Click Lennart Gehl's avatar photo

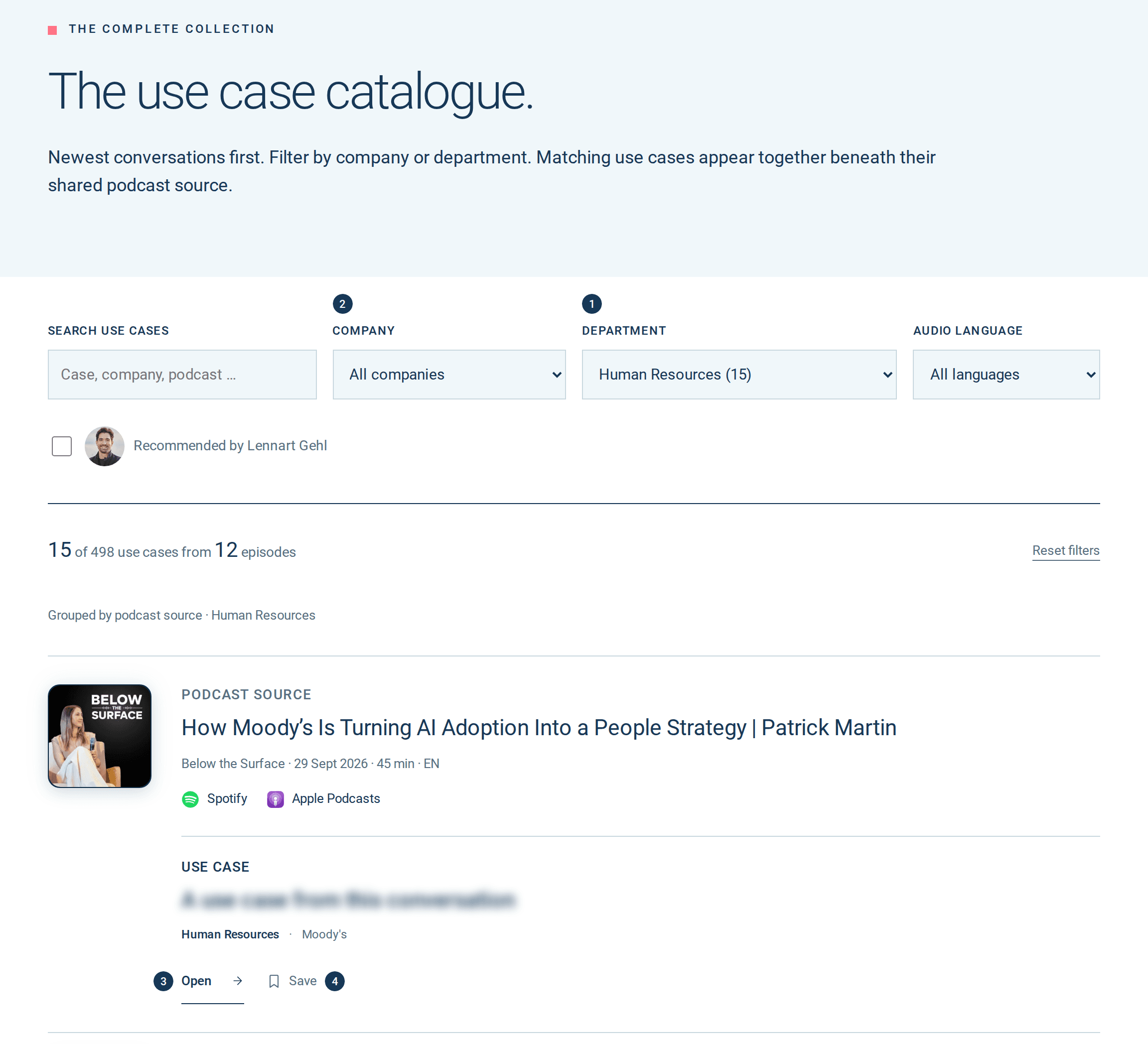(105, 446)
